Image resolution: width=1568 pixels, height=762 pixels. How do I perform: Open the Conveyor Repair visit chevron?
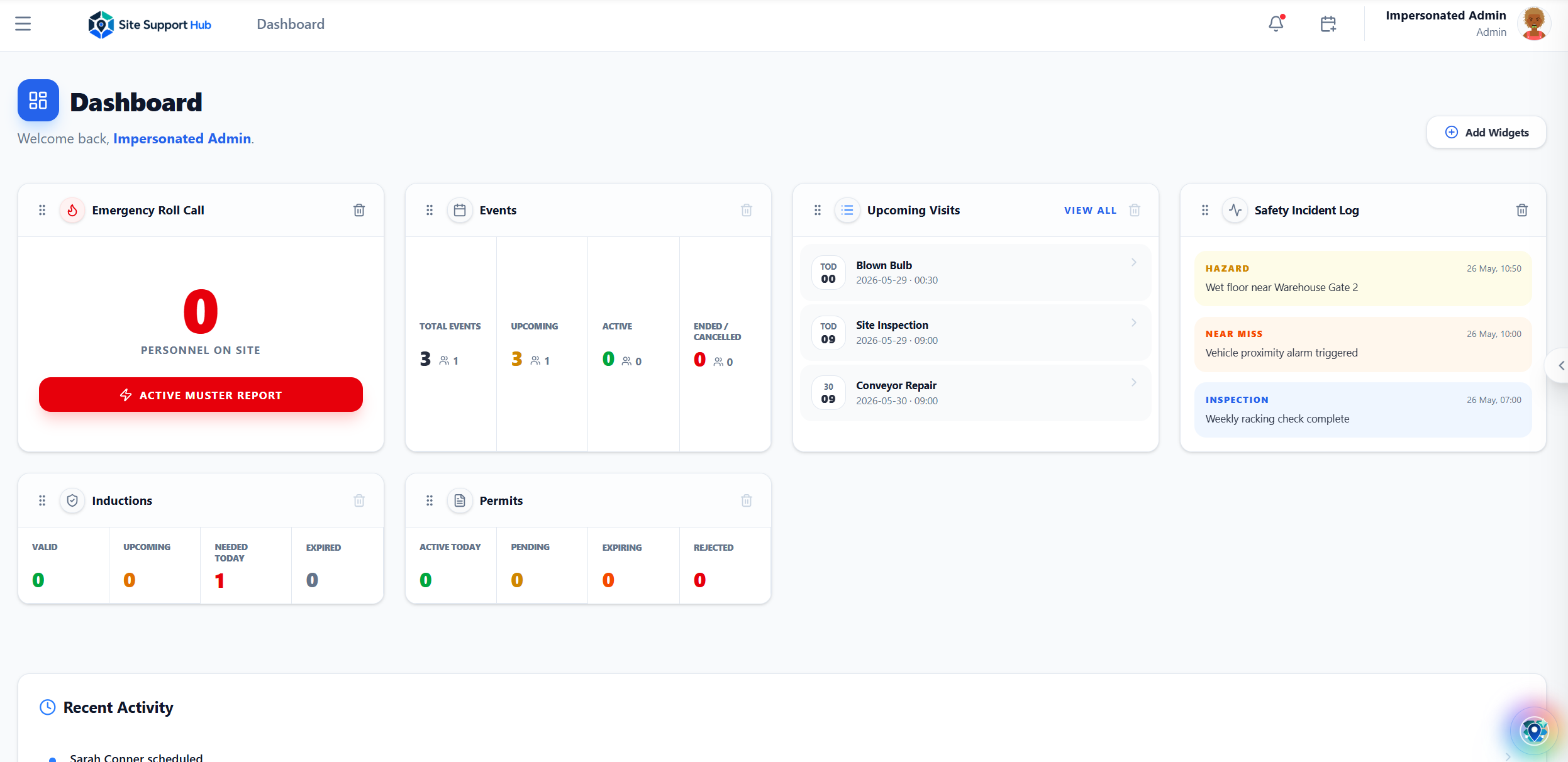(1134, 382)
